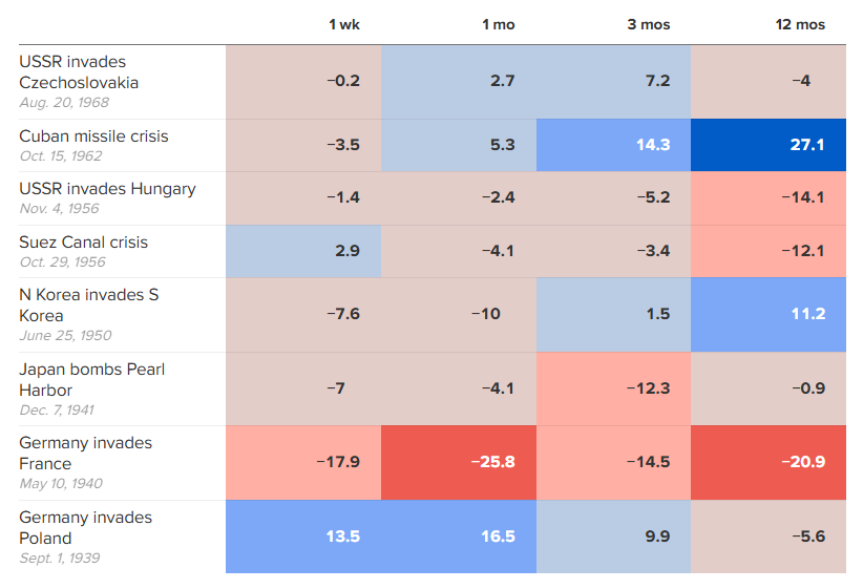Click the dark blue 27.1 cell

pyautogui.click(x=768, y=145)
